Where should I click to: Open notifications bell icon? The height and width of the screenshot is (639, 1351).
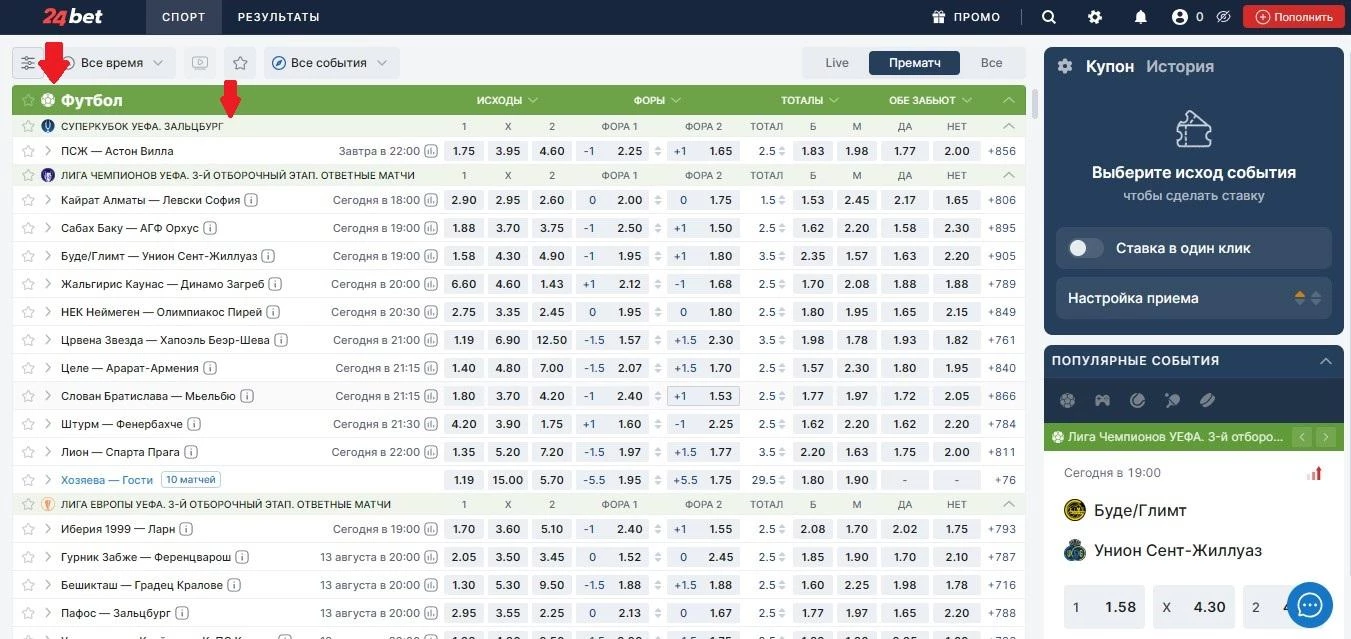(x=1141, y=17)
